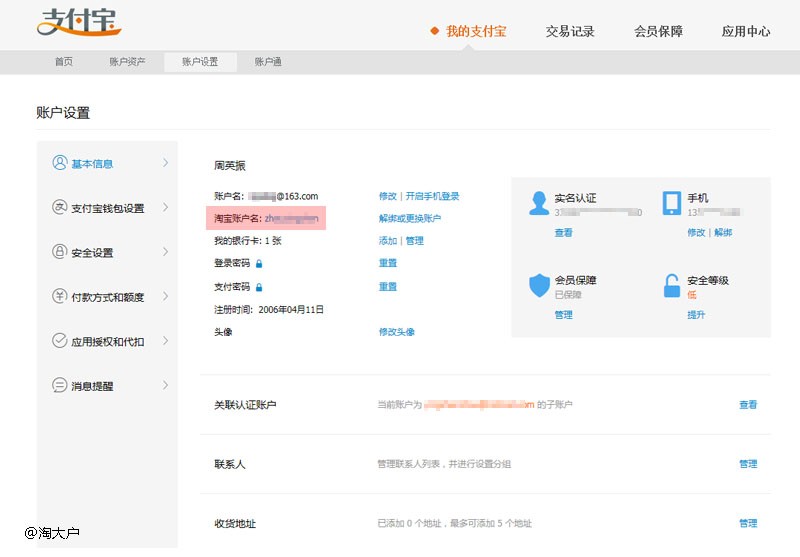The image size is (800, 557).
Task: Expand 应用授权和代扣 via its chevron
Action: pos(165,340)
